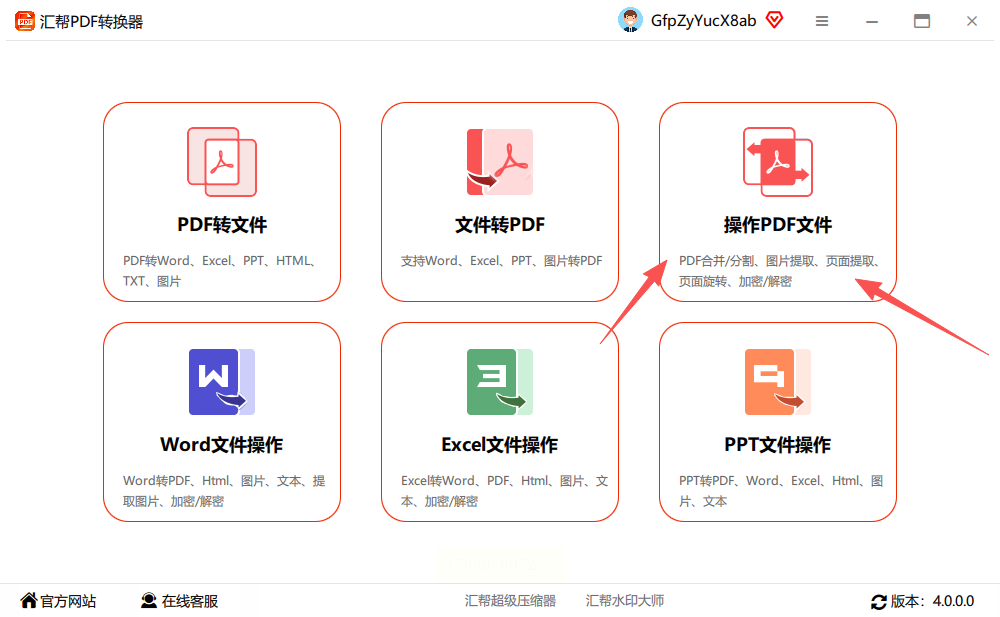Click the home icon beside 官方网站
This screenshot has width=1000, height=617.
pyautogui.click(x=29, y=600)
